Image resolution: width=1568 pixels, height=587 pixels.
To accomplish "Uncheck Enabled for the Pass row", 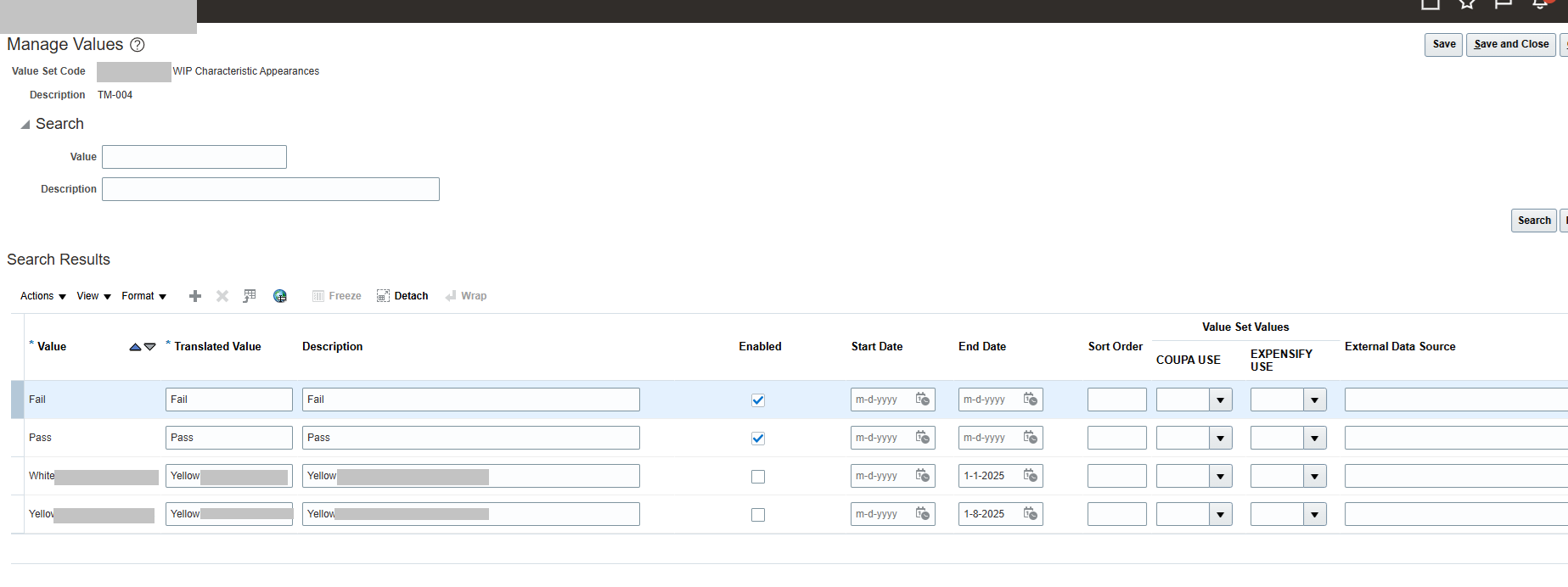I will [x=758, y=439].
